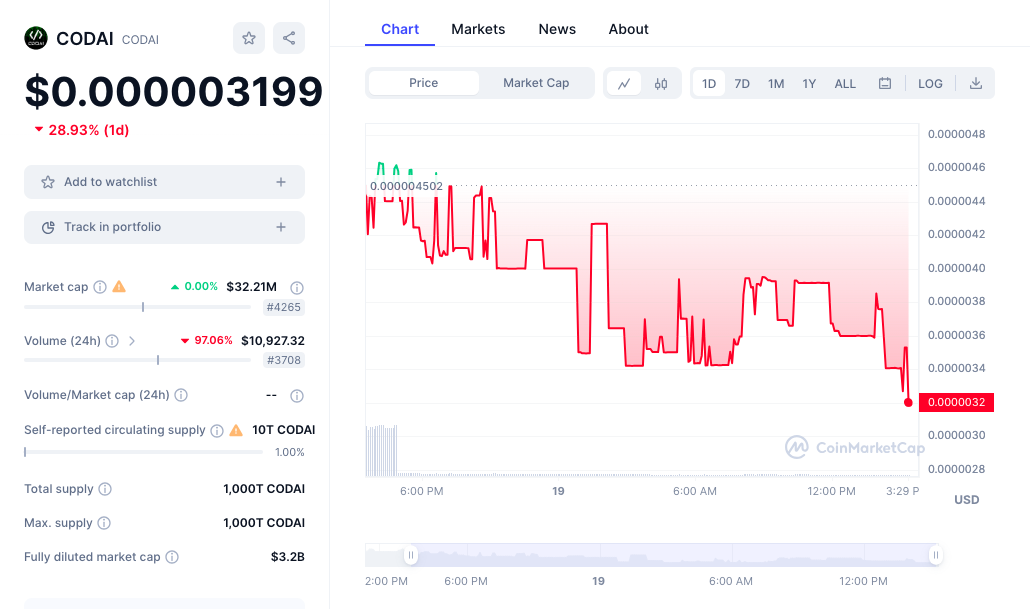Select the line chart type icon
Viewport: 1030px width, 609px height.
tap(624, 83)
